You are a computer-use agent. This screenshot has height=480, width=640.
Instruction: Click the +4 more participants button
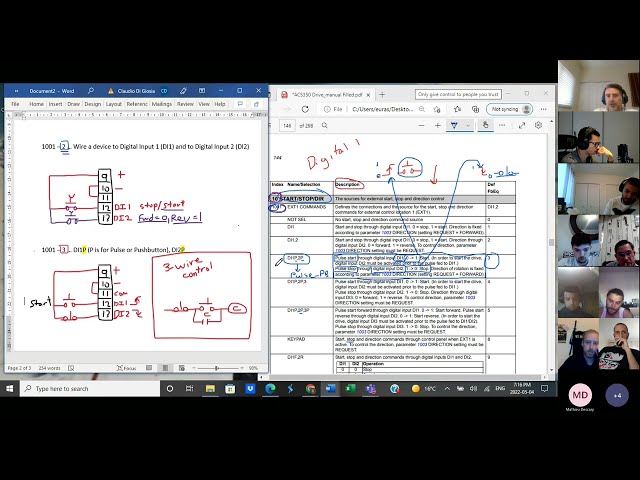tap(617, 395)
